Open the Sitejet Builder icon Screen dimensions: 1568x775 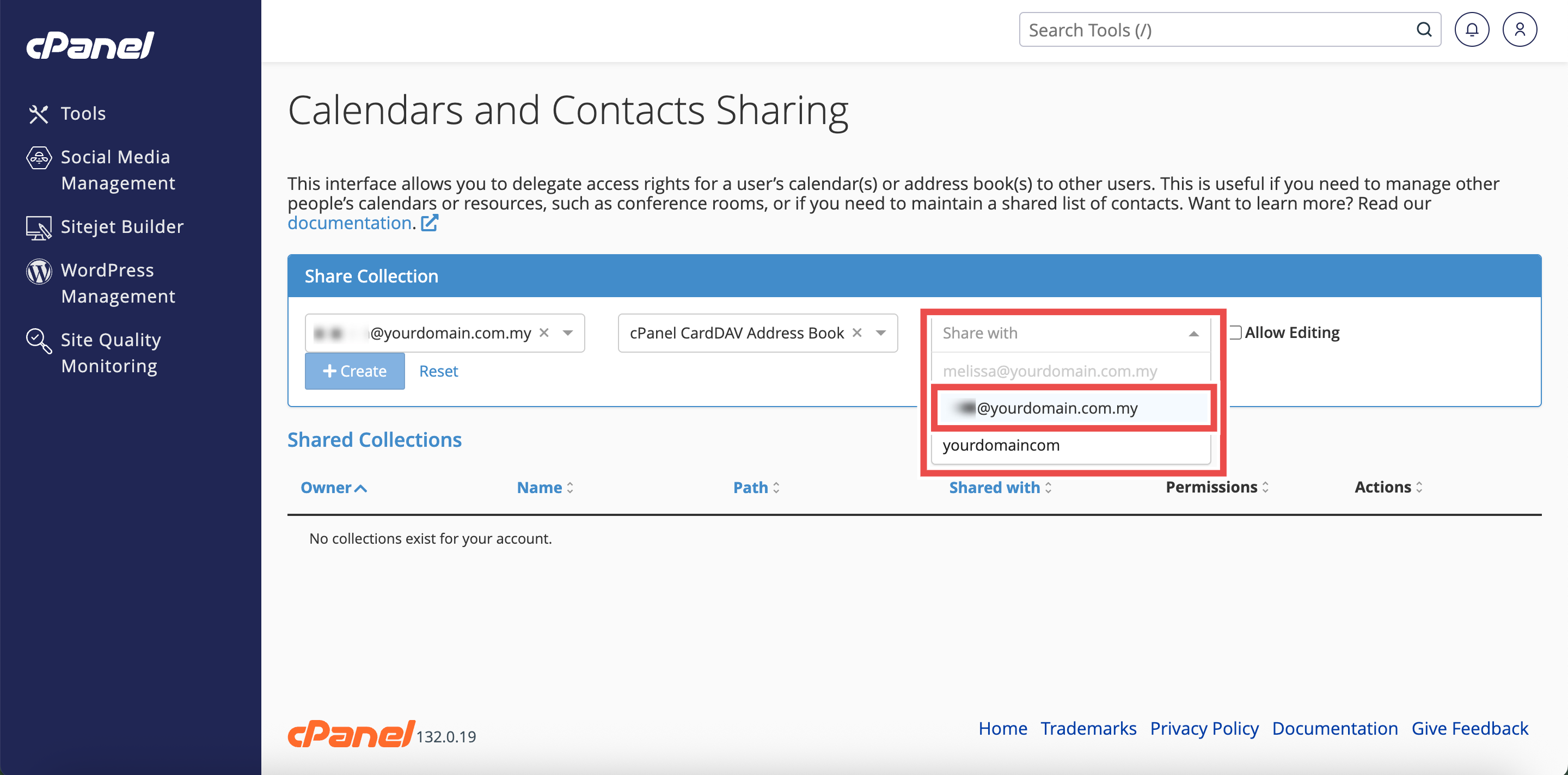(38, 227)
